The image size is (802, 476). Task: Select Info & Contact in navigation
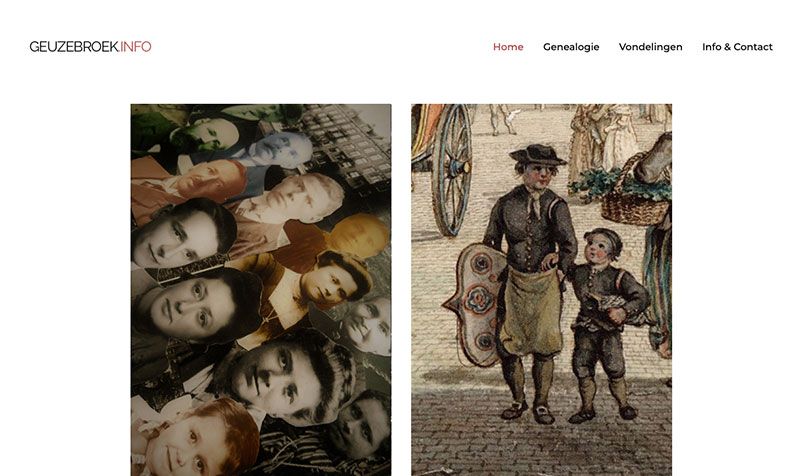click(737, 47)
